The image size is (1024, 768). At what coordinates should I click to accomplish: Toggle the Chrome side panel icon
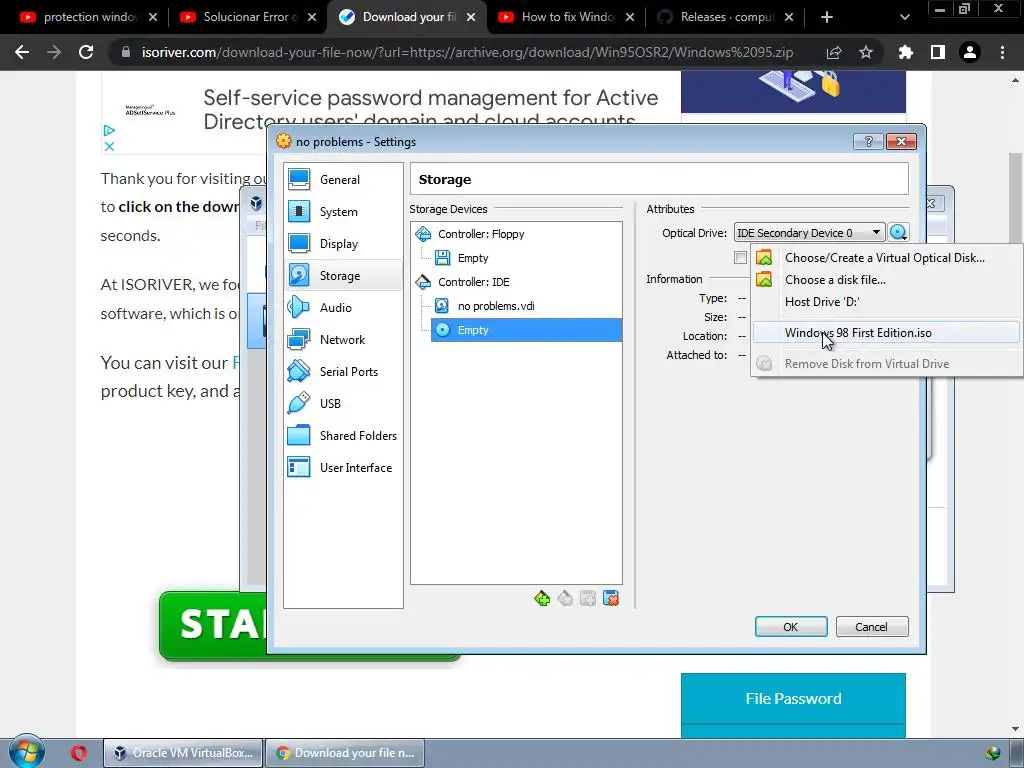pyautogui.click(x=938, y=52)
